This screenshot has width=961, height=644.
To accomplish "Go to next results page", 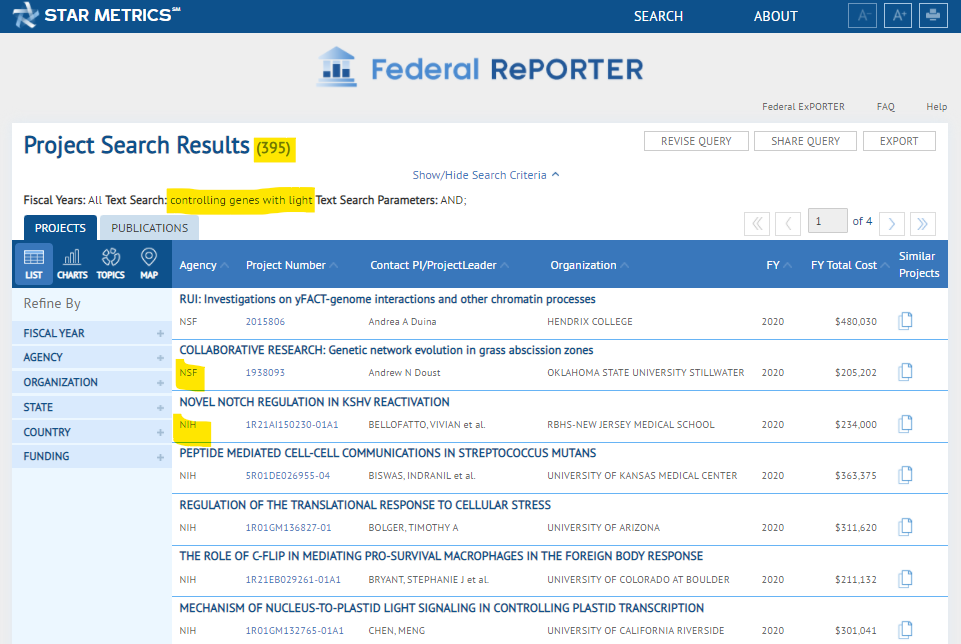I will tap(891, 223).
